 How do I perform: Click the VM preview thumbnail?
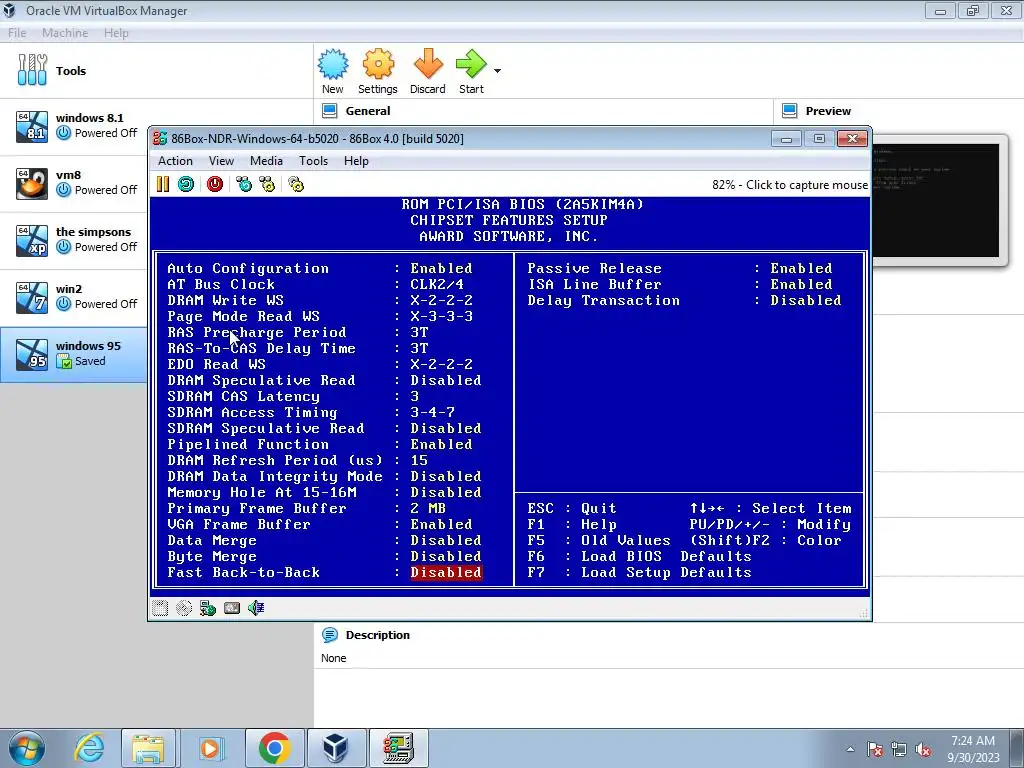pyautogui.click(x=938, y=200)
